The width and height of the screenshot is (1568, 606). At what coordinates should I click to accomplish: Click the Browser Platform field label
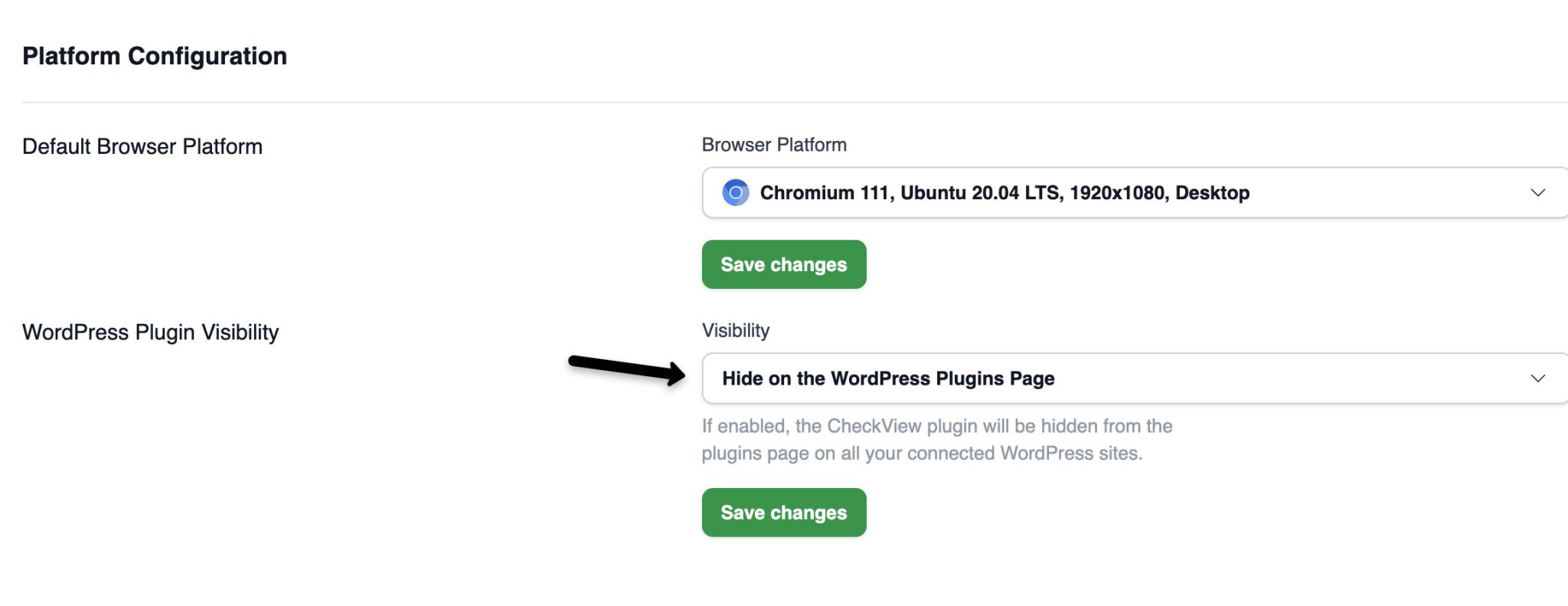click(x=773, y=144)
